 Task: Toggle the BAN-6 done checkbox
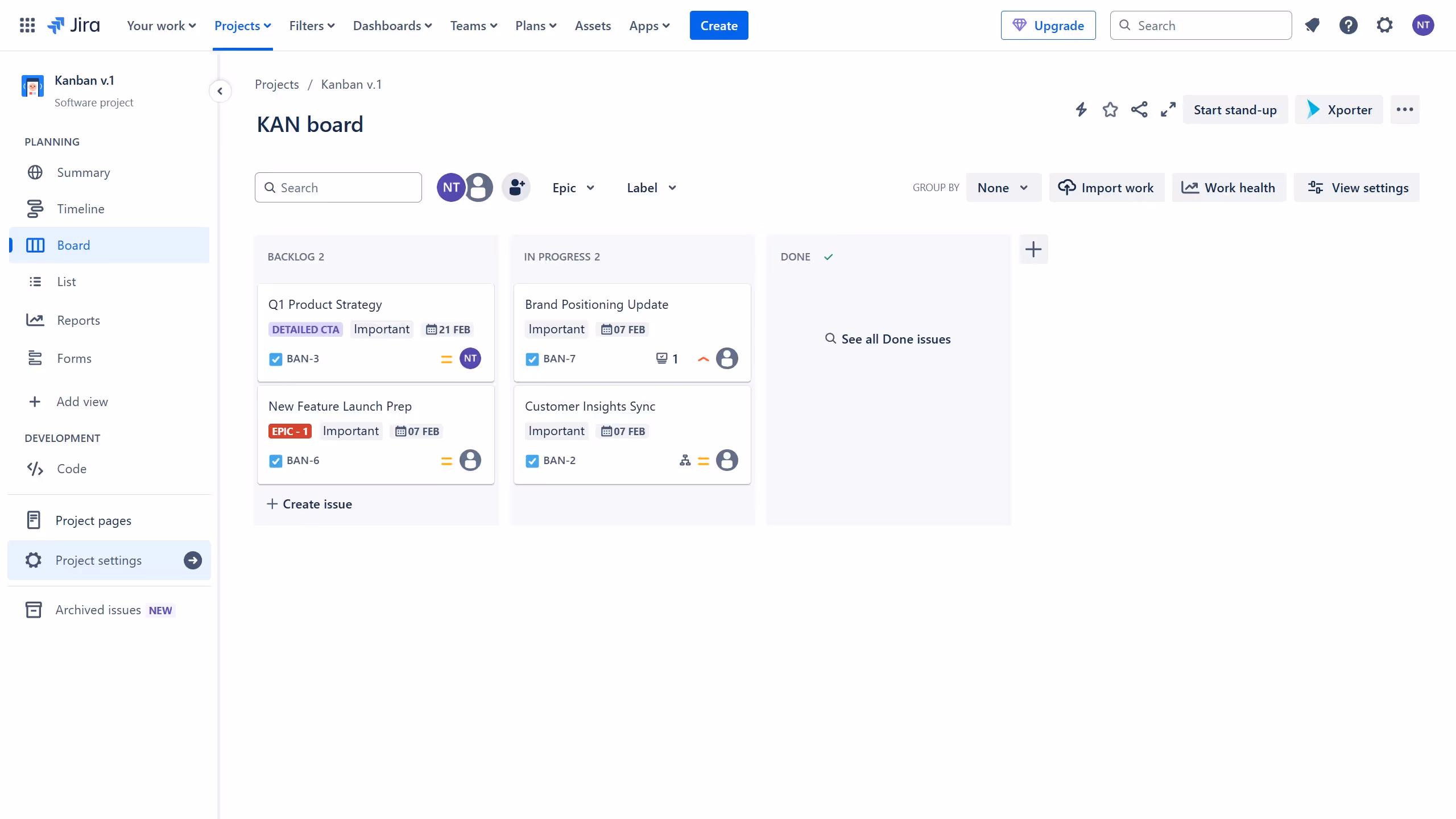point(275,460)
